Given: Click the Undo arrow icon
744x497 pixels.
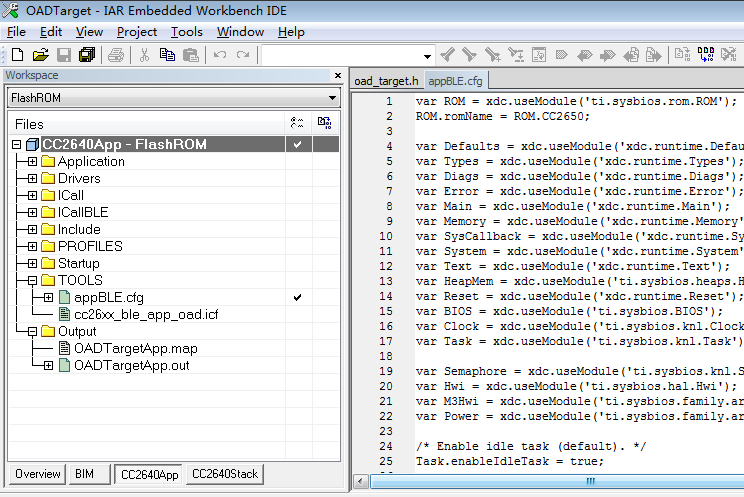Looking at the screenshot, I should point(220,55).
